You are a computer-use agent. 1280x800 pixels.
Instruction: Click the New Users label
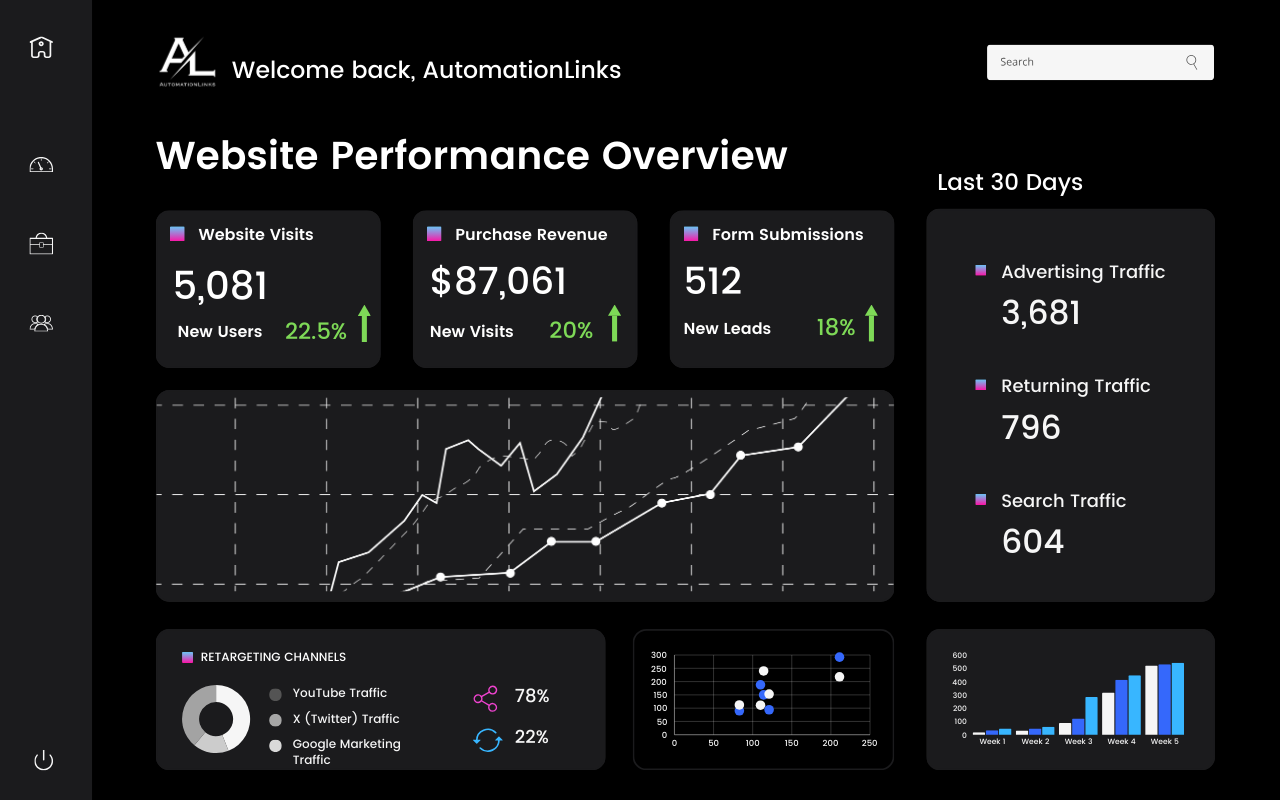(220, 331)
